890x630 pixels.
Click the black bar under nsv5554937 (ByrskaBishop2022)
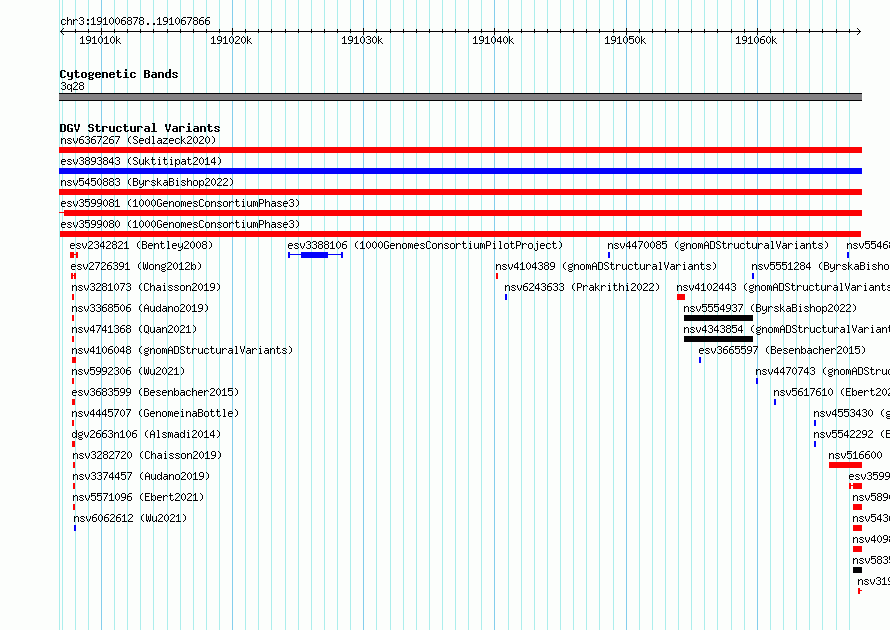tap(718, 318)
